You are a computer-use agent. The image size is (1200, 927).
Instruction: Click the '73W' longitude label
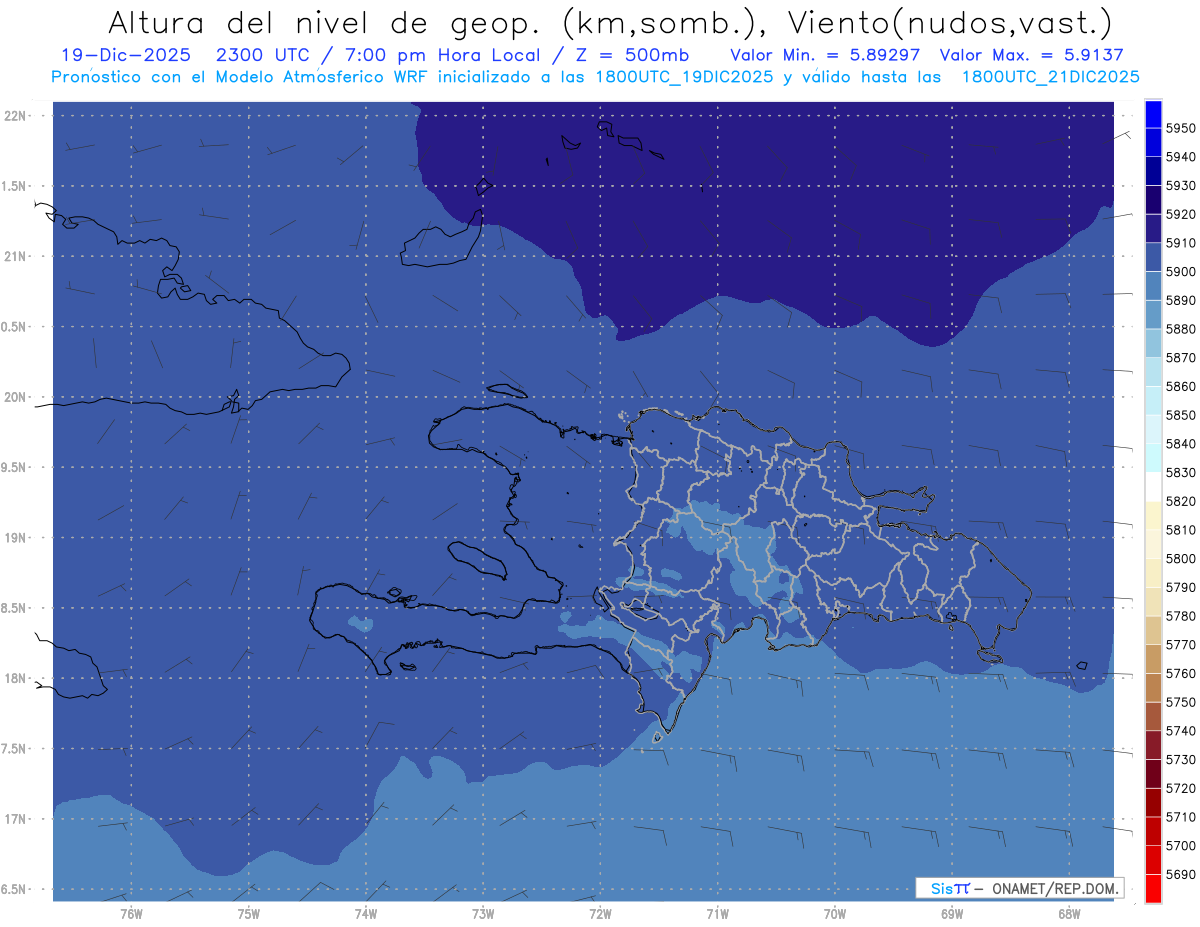483,913
